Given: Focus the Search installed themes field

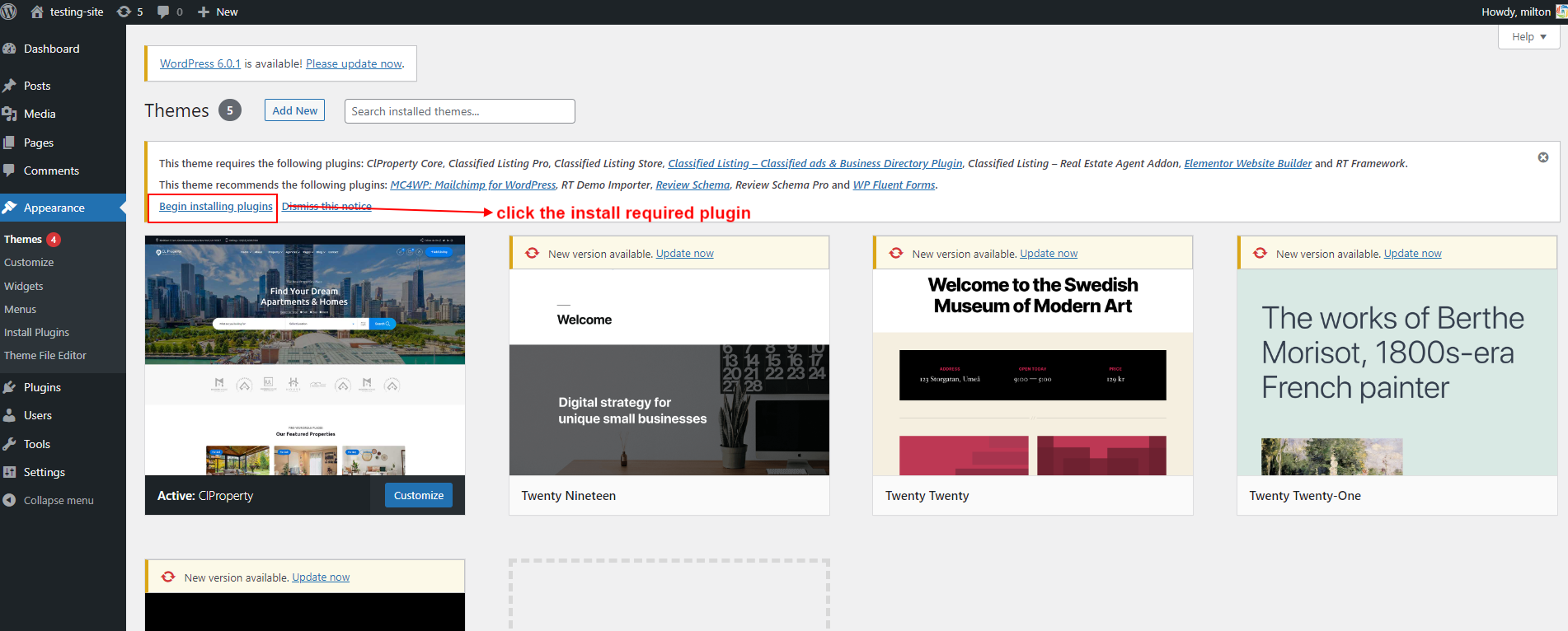Looking at the screenshot, I should [x=460, y=111].
